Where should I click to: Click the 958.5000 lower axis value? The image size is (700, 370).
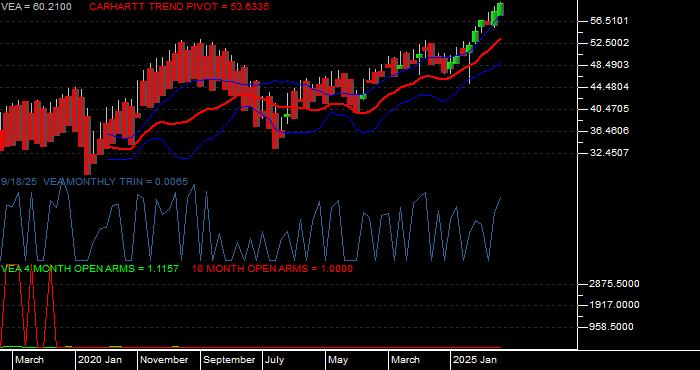click(x=612, y=327)
